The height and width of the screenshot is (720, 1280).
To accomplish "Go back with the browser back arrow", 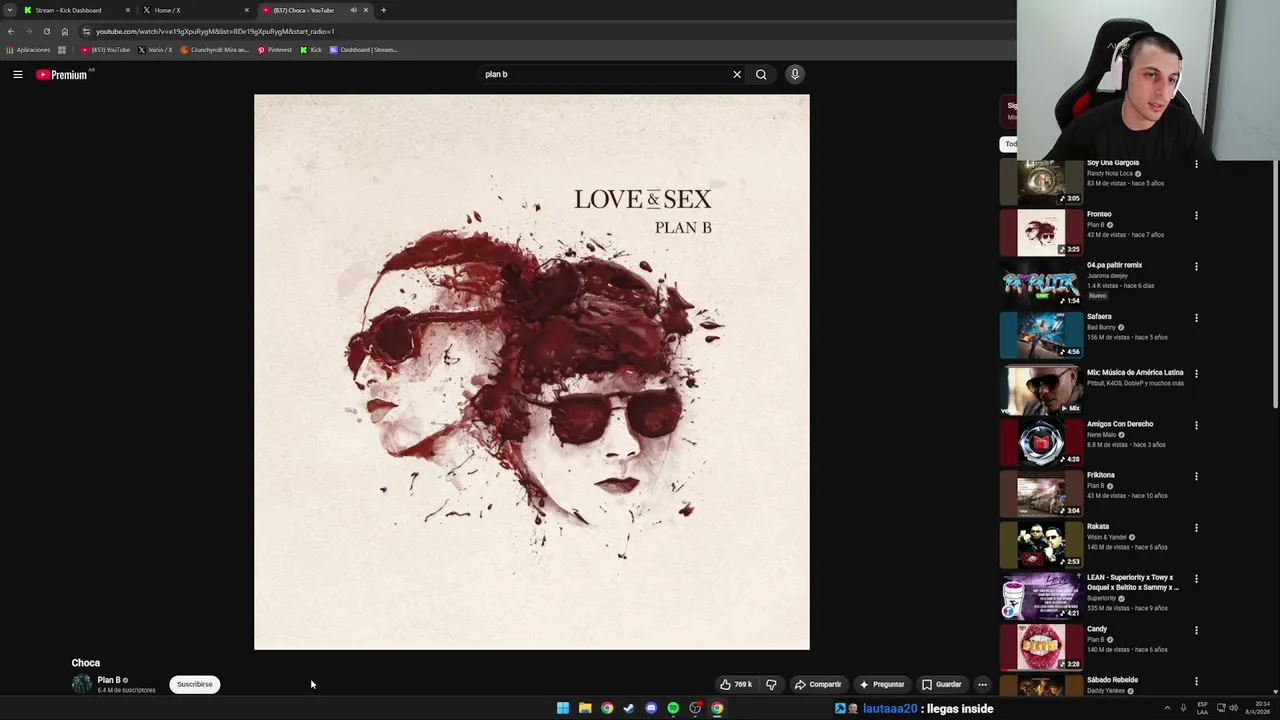I will [x=11, y=31].
